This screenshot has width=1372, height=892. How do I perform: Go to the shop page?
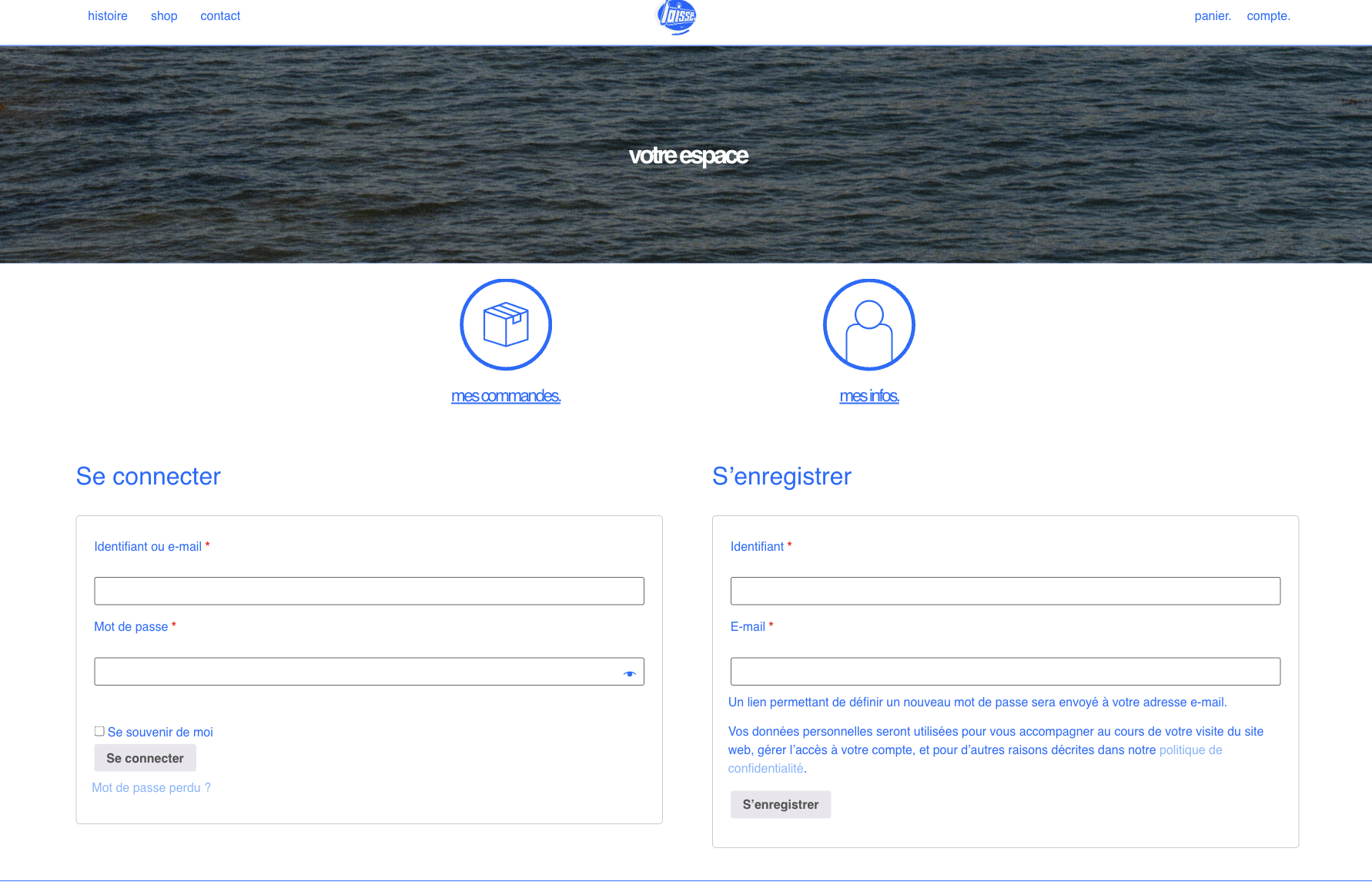[x=164, y=16]
